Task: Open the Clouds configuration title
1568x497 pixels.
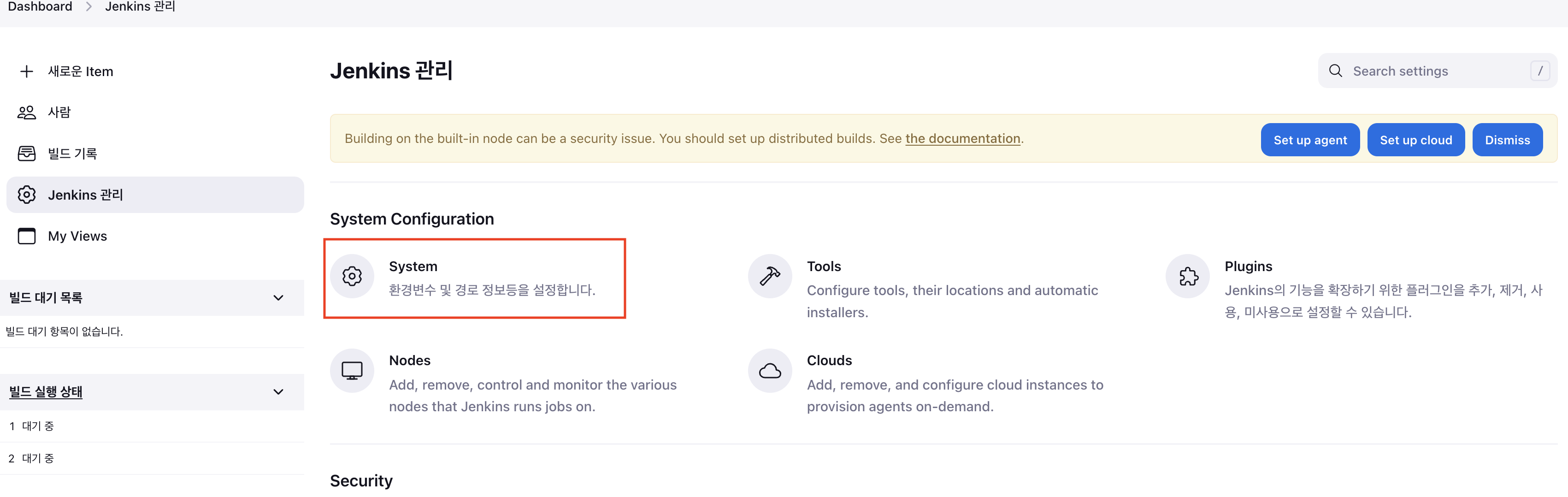Action: [829, 361]
